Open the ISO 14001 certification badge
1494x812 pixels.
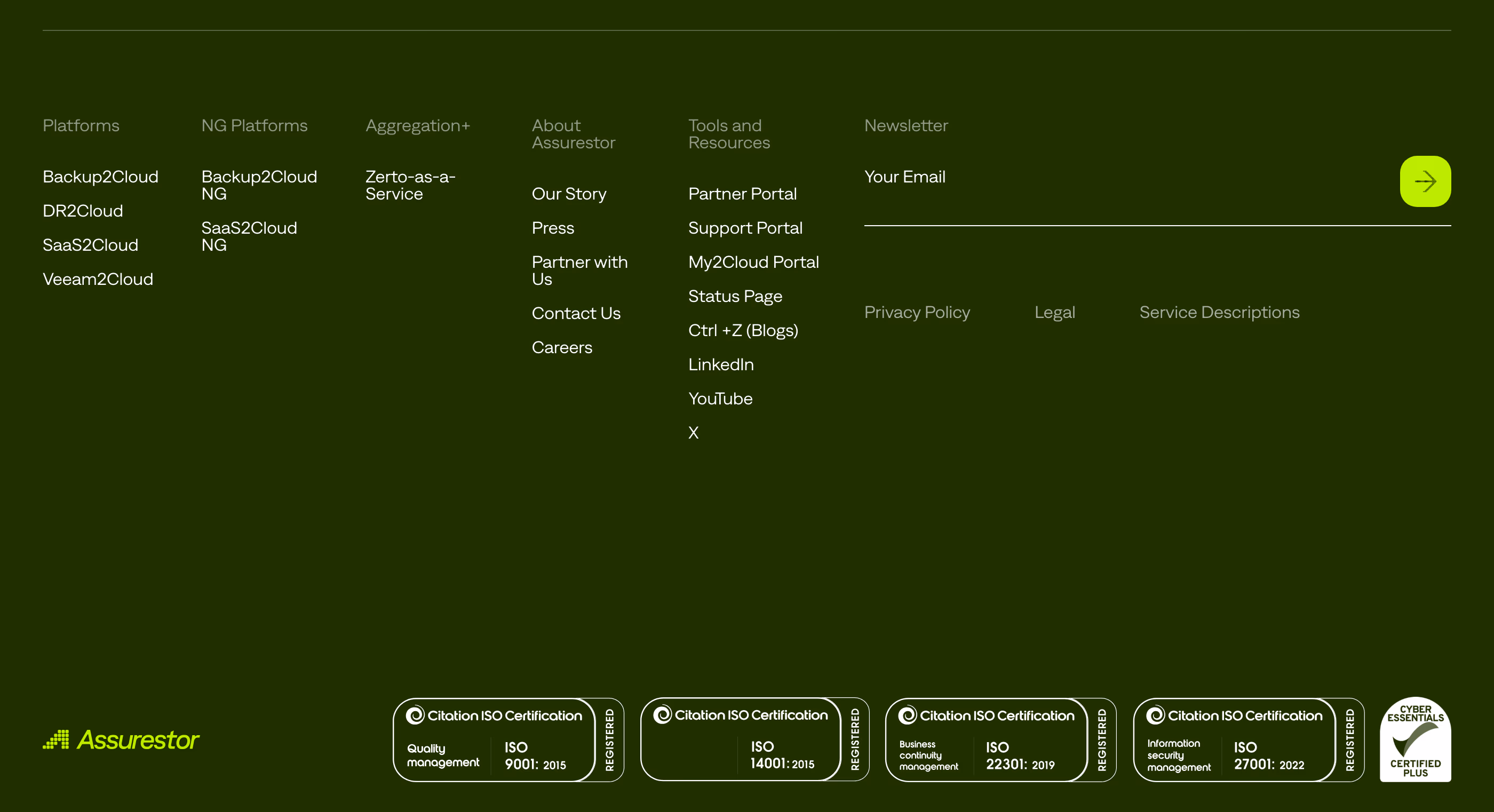pos(754,739)
